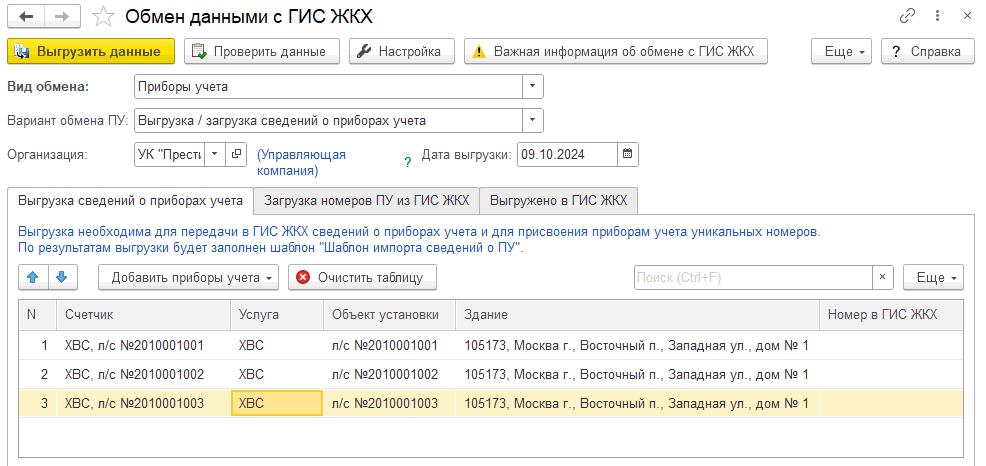Click the Проверить данные button
Screen dimensions: 986x466
(262, 51)
